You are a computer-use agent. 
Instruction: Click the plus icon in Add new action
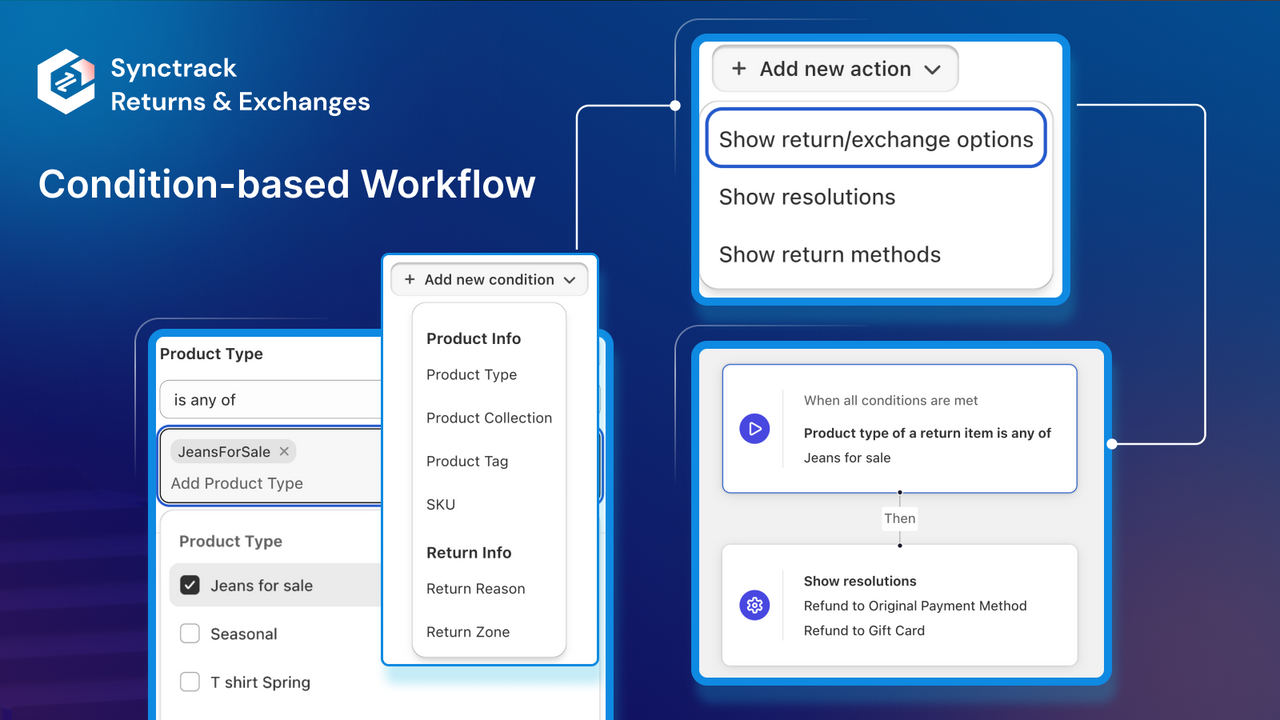(739, 69)
